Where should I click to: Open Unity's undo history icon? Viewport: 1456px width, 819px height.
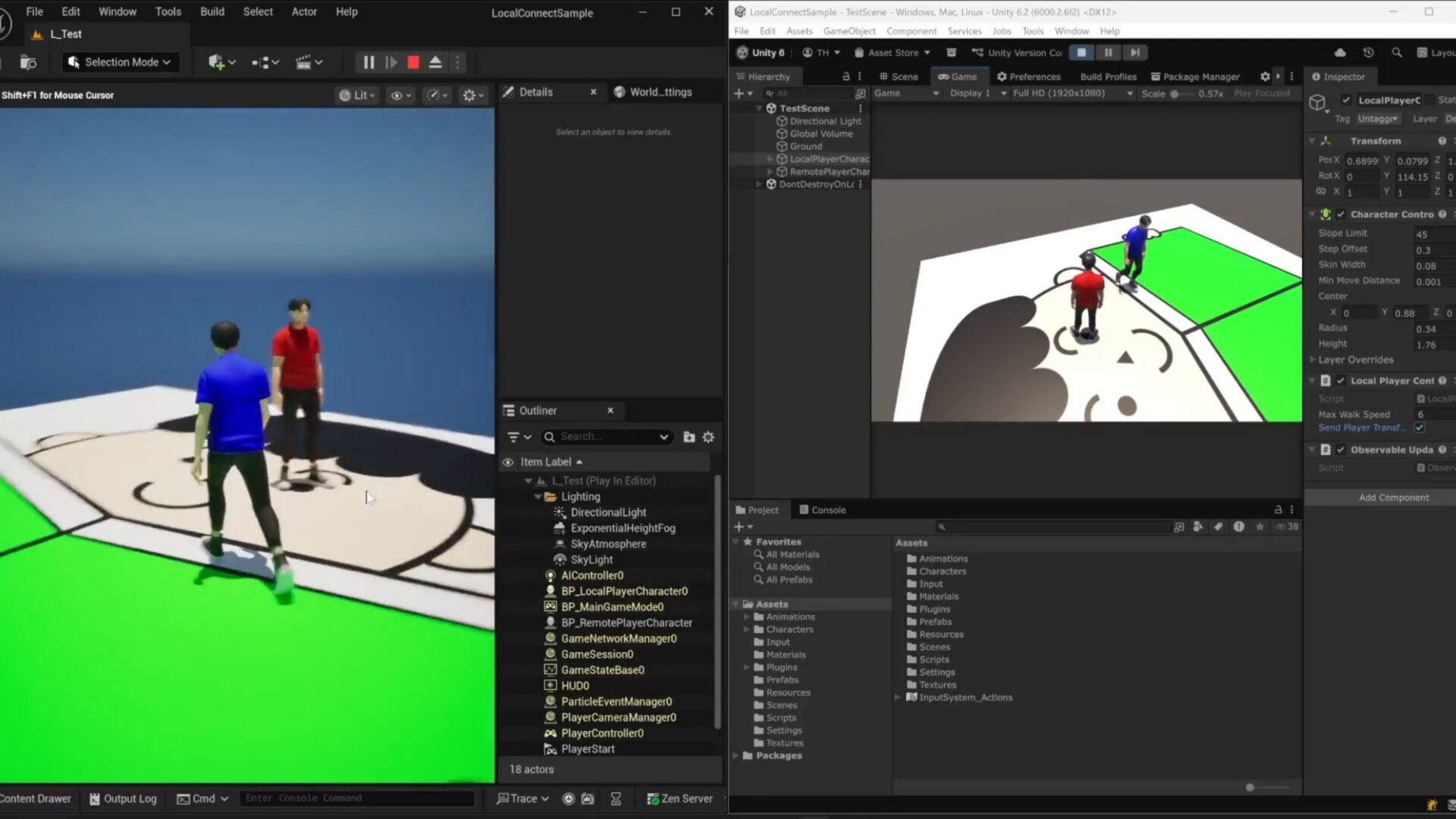click(1368, 52)
